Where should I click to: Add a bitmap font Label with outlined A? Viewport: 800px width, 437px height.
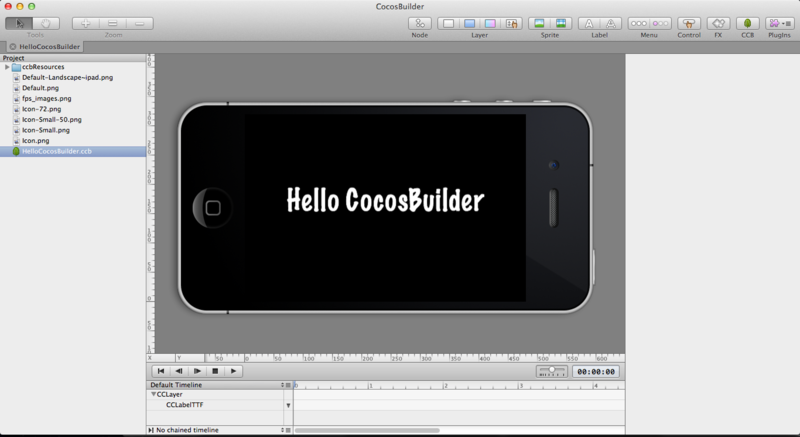point(610,23)
